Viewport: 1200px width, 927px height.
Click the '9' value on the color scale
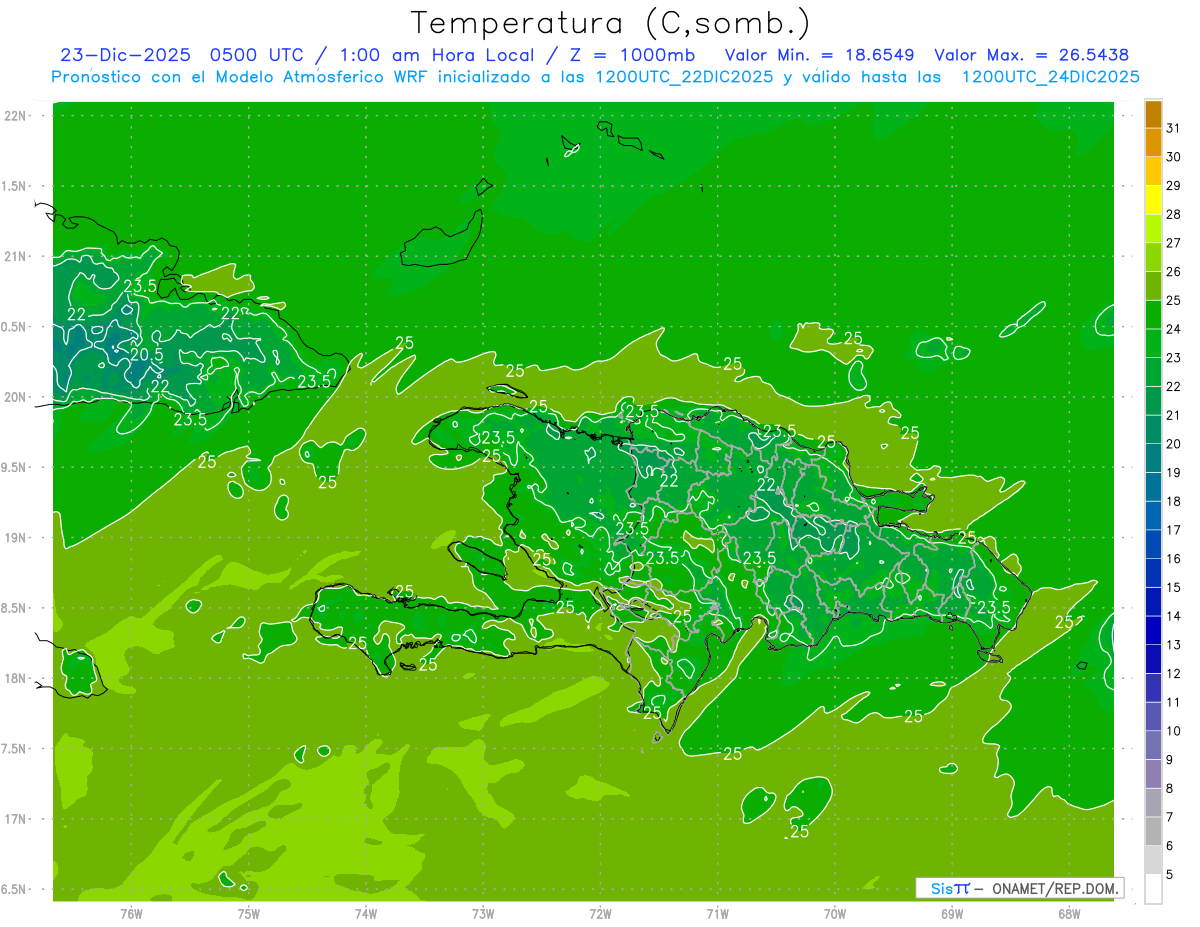click(x=1169, y=760)
